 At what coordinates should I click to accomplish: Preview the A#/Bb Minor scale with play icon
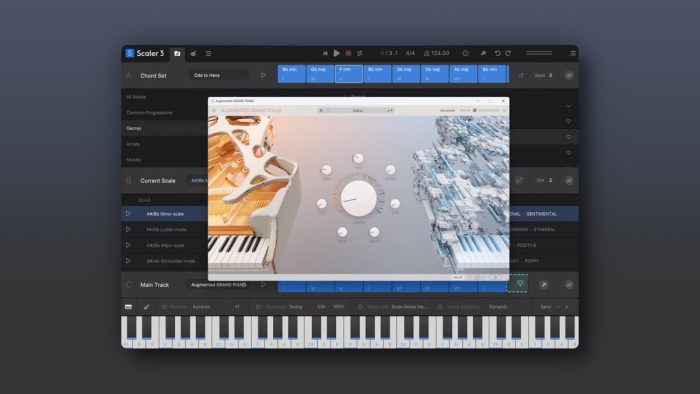click(128, 214)
